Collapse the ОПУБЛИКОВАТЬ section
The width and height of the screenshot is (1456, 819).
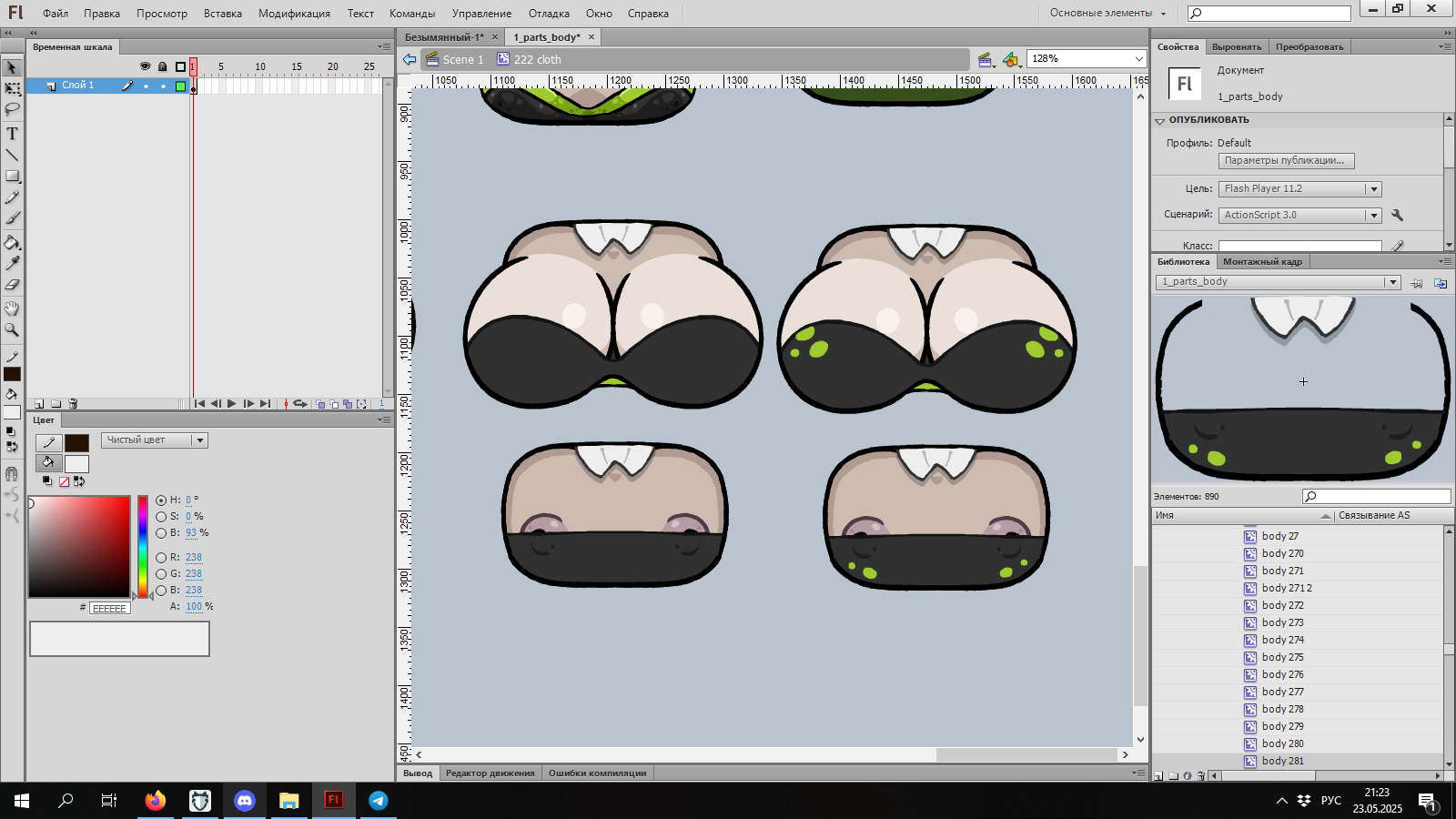(1160, 120)
